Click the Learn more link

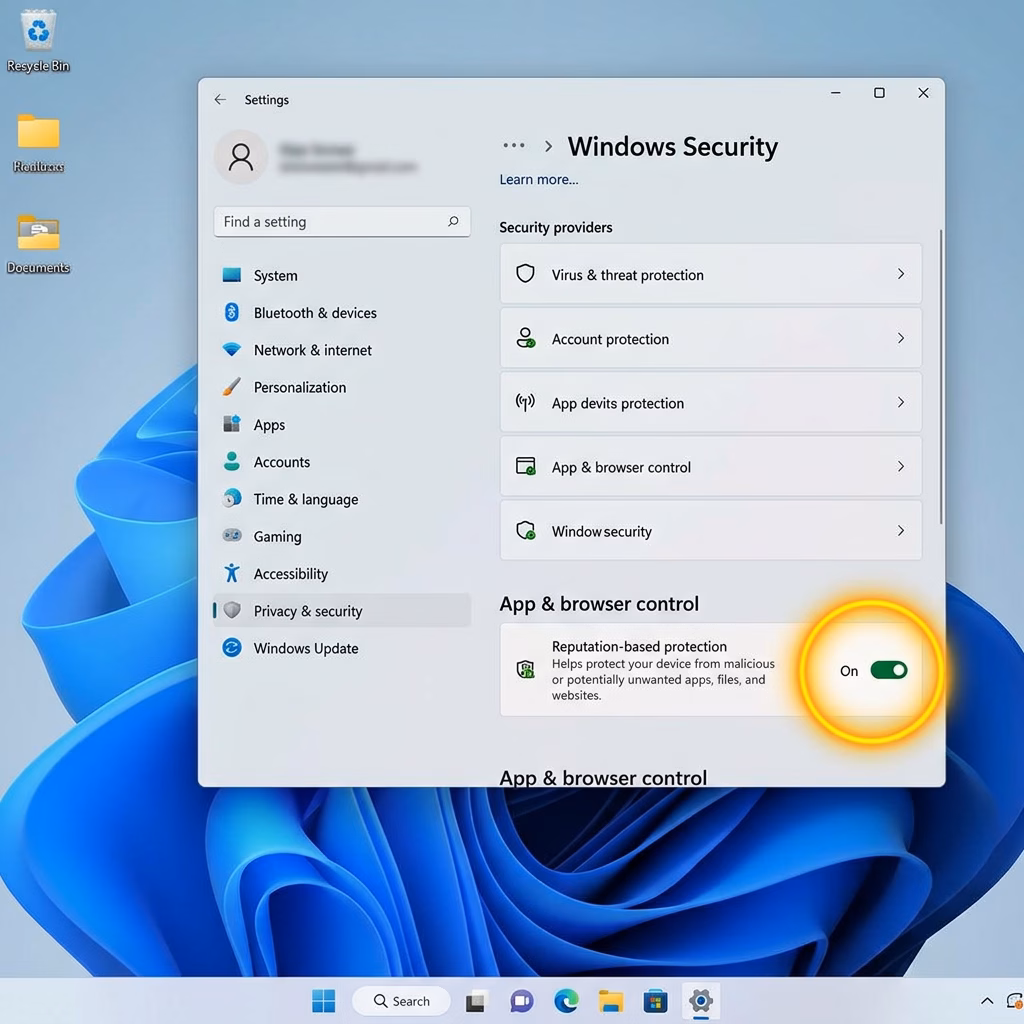(x=538, y=179)
